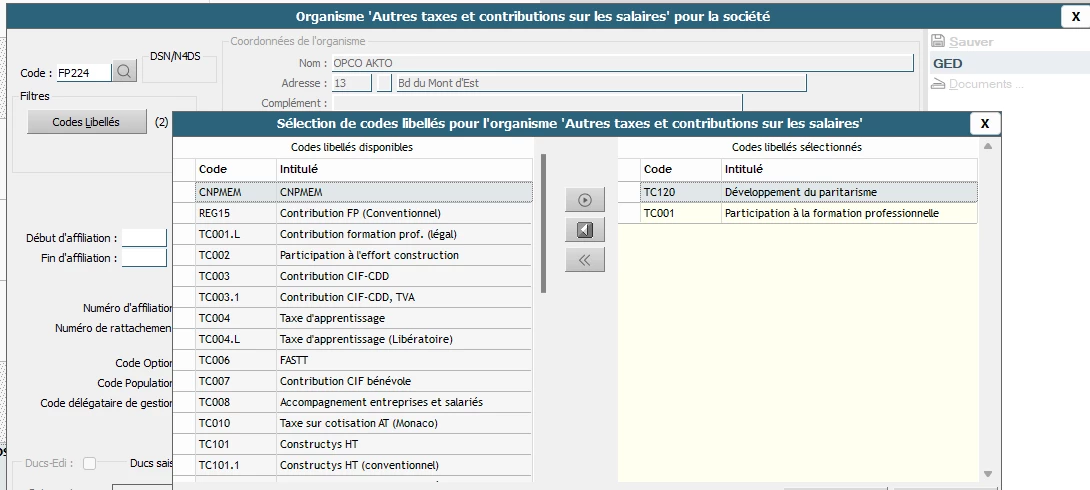Click the Fin d'affiliation date field
The image size is (1090, 490).
pos(144,258)
